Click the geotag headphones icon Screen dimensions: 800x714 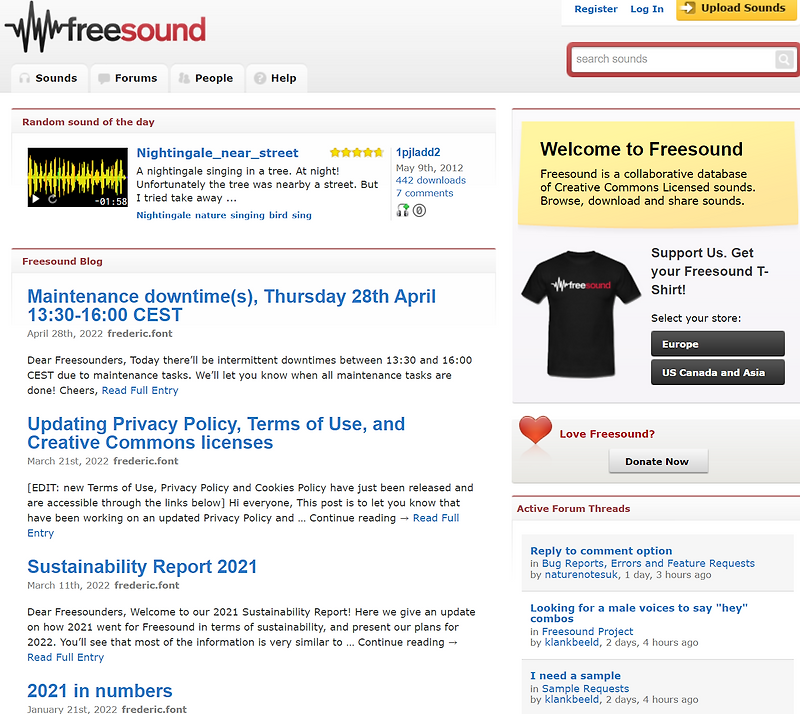[x=403, y=210]
